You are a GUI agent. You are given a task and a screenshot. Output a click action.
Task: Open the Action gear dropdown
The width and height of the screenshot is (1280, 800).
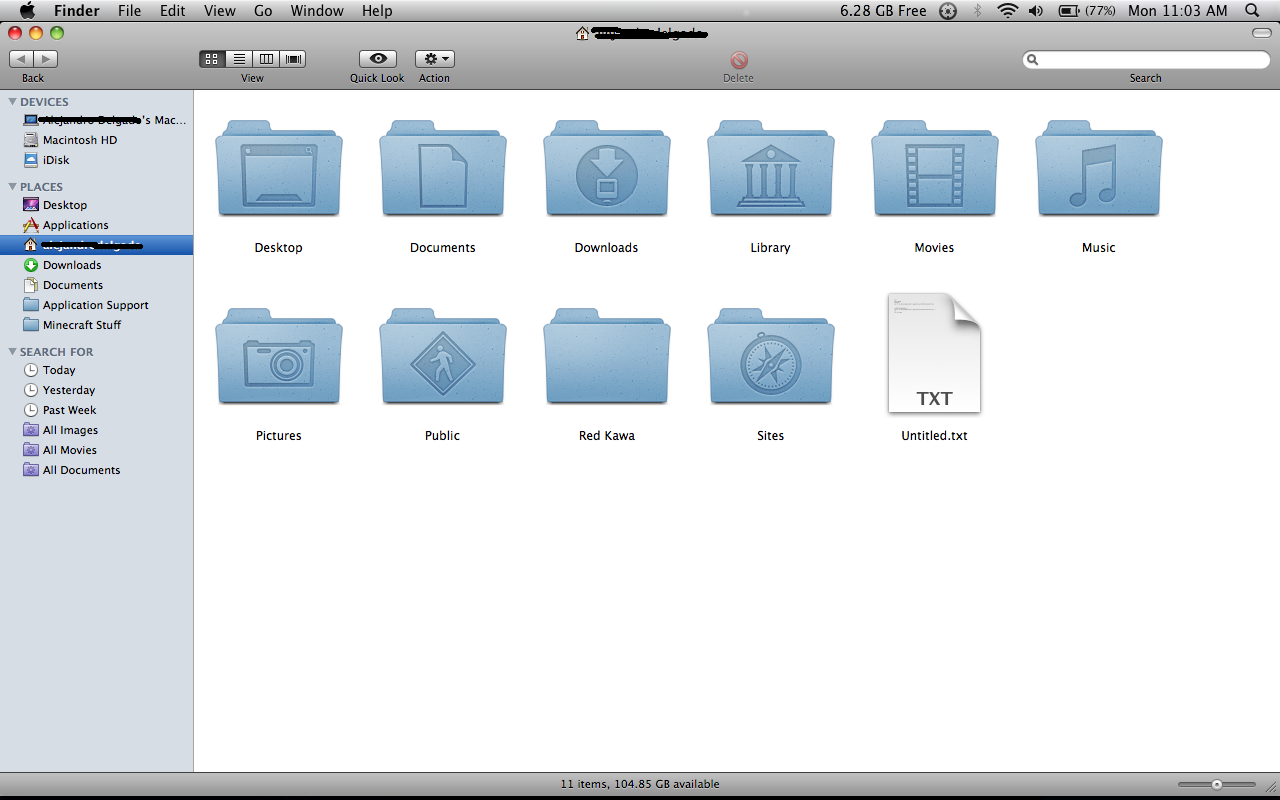[435, 59]
